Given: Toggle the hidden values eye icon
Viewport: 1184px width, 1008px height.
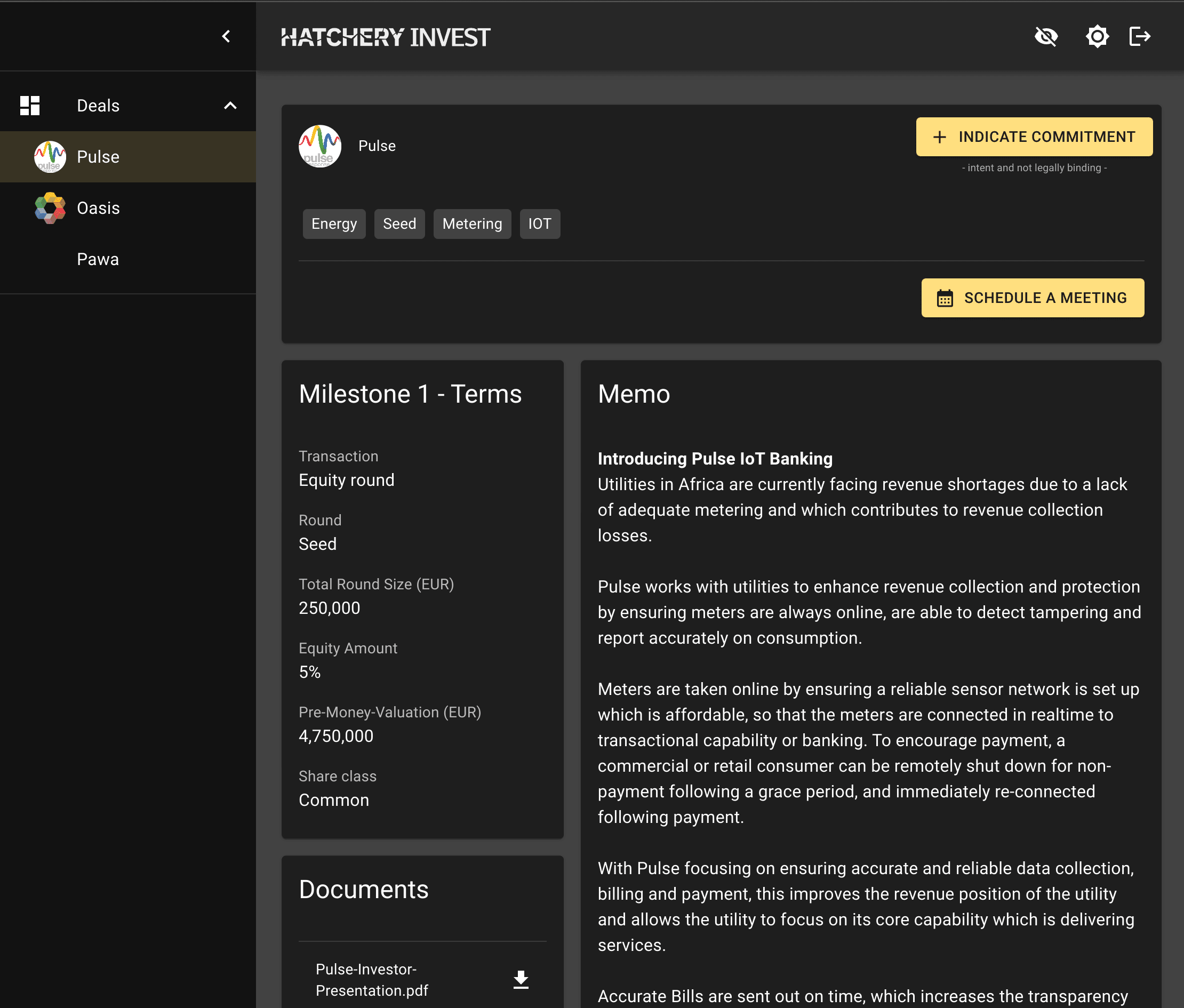Looking at the screenshot, I should pyautogui.click(x=1046, y=37).
